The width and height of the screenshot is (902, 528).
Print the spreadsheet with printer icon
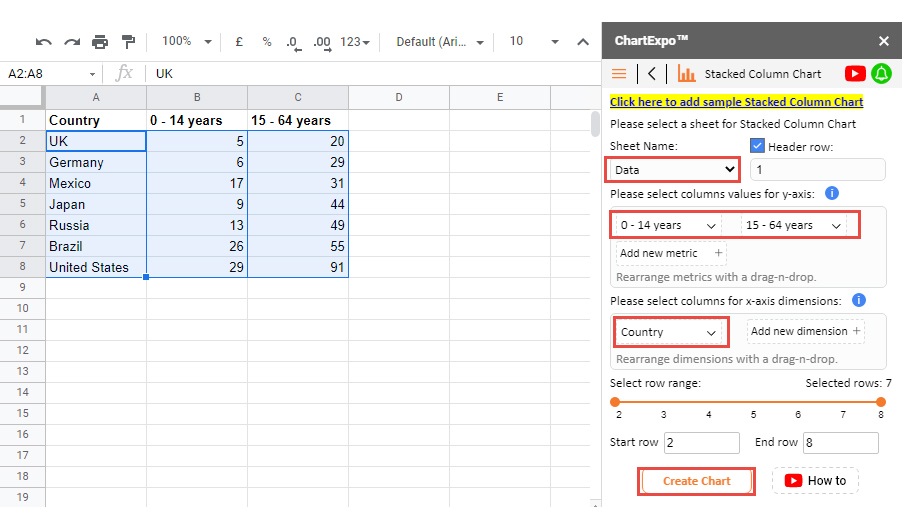(100, 42)
